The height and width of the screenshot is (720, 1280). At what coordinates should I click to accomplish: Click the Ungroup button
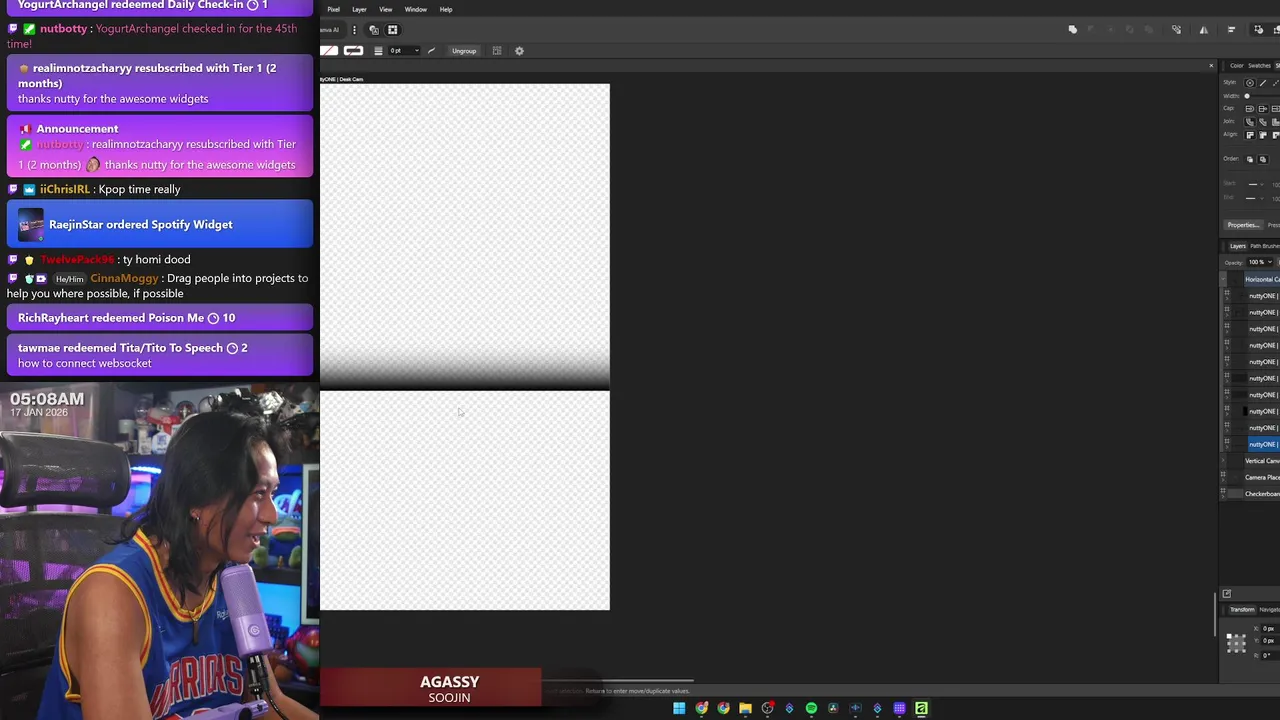(464, 50)
